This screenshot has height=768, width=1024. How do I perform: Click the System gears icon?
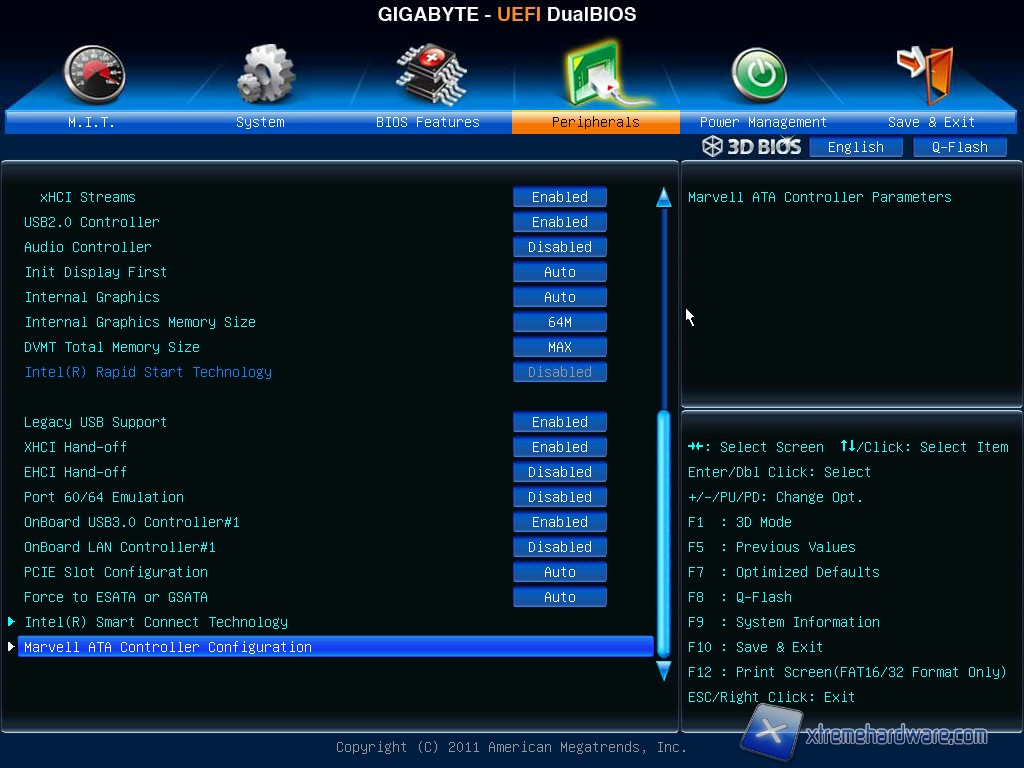(x=265, y=75)
